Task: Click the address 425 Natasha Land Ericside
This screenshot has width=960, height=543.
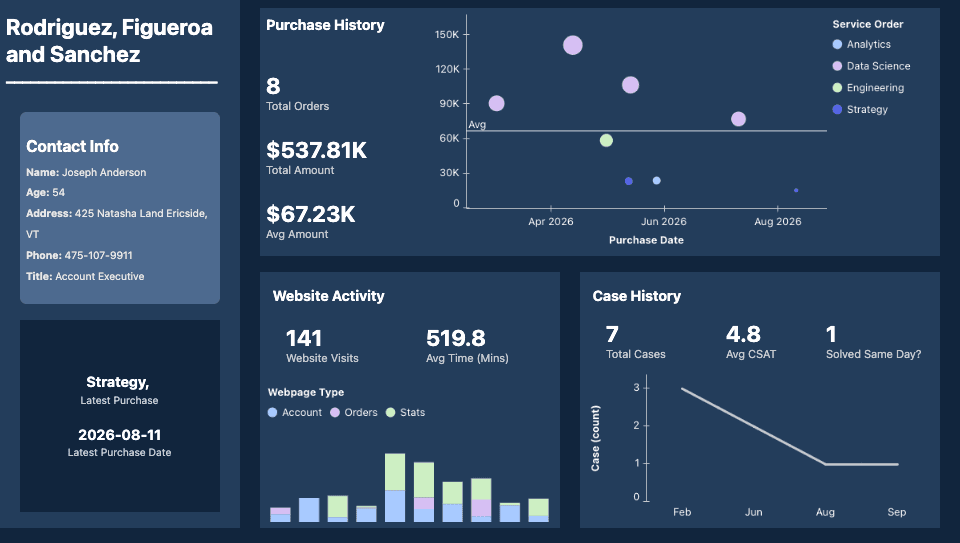Action: point(141,214)
